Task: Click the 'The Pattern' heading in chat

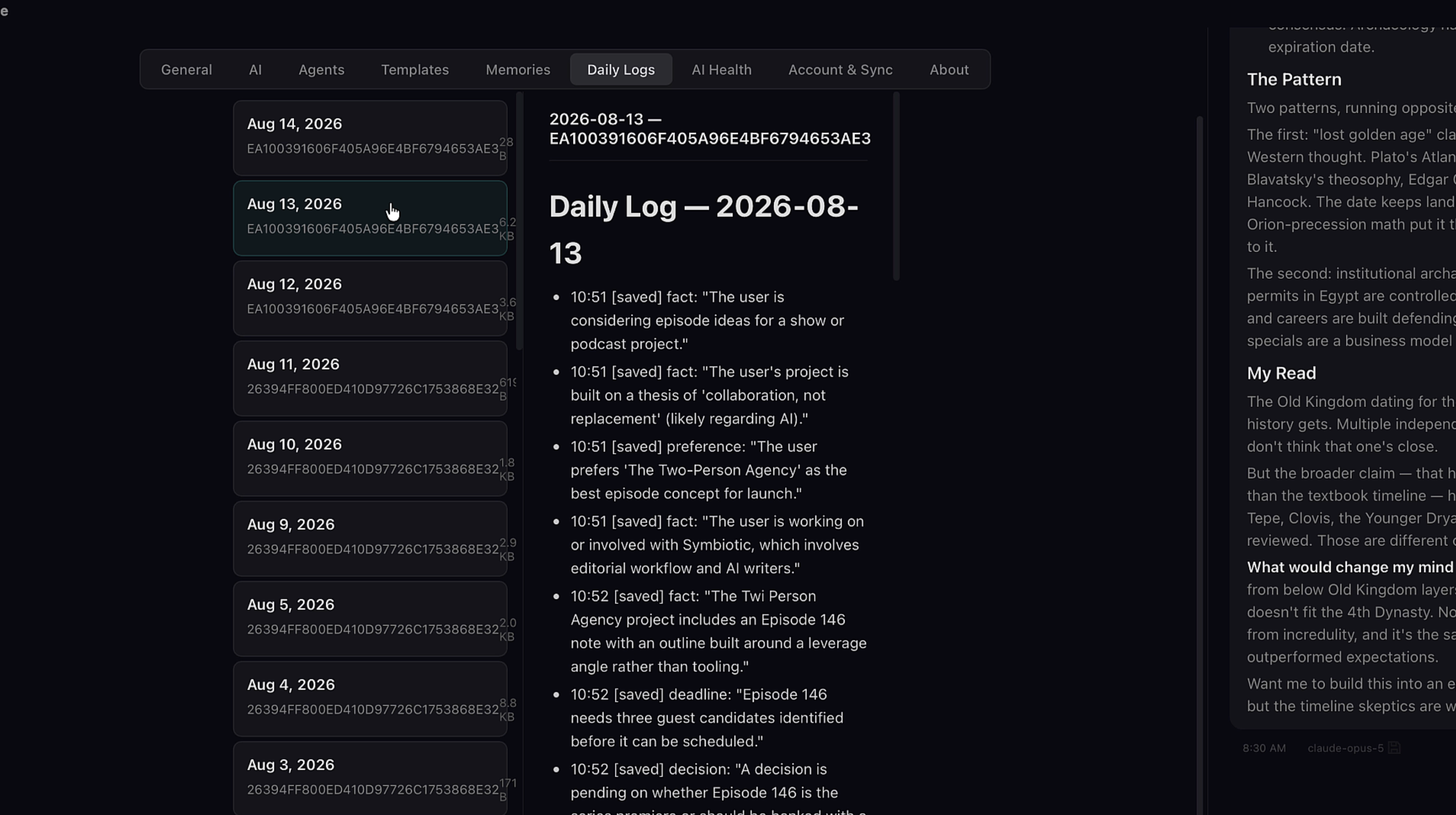Action: [1294, 79]
